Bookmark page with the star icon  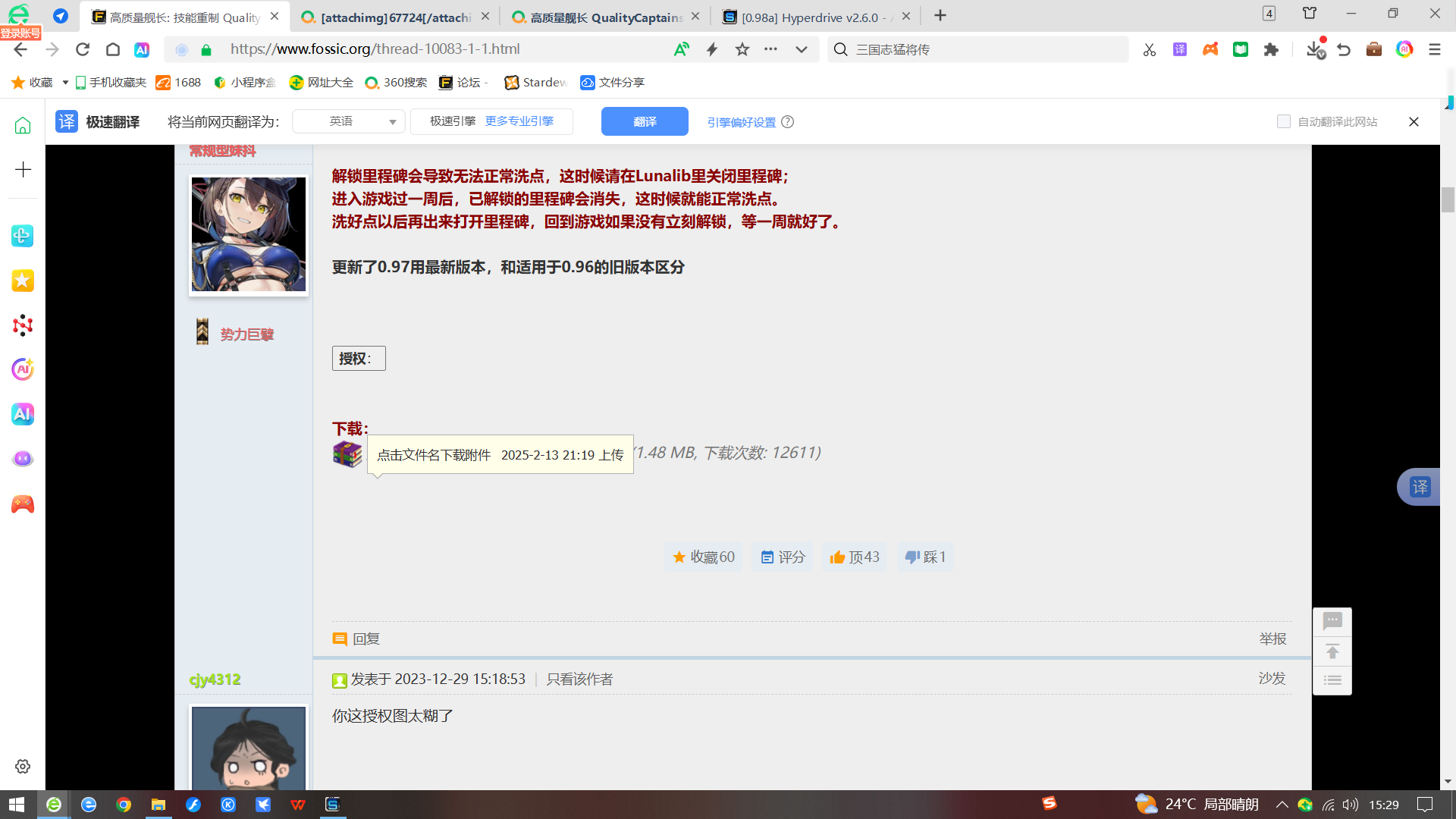pos(742,50)
